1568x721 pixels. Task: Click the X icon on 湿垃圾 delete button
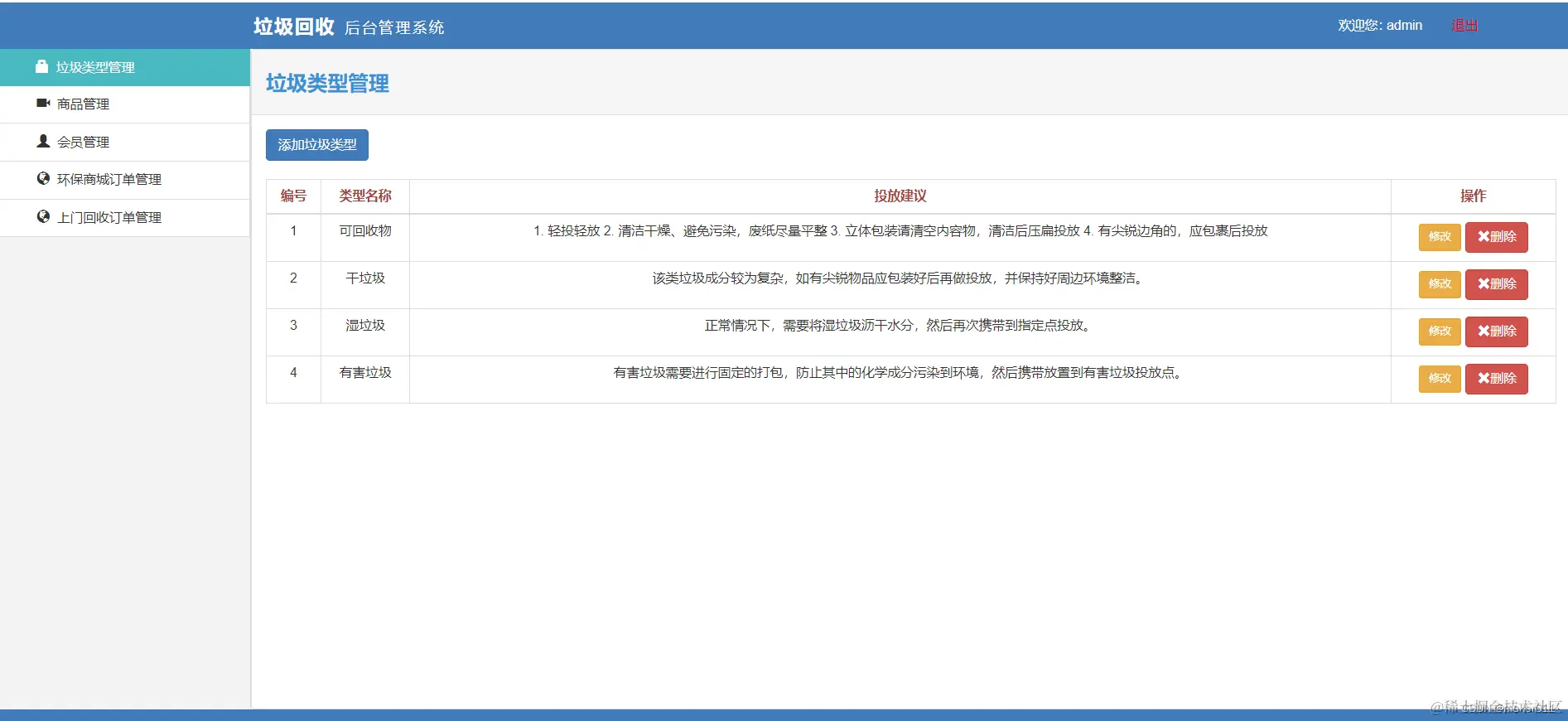tap(1484, 331)
